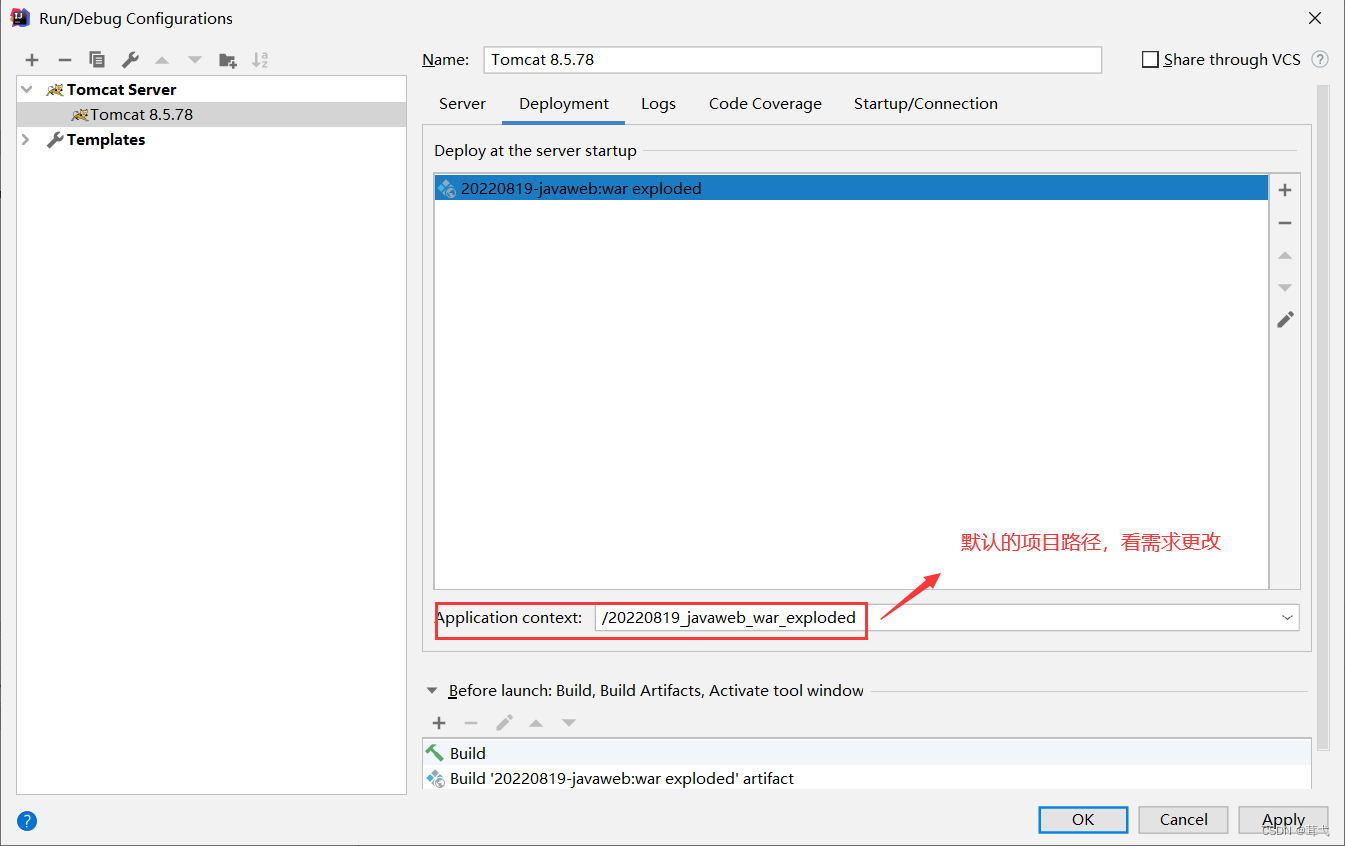Open Application context dropdown arrow
1345x846 pixels.
click(1287, 618)
